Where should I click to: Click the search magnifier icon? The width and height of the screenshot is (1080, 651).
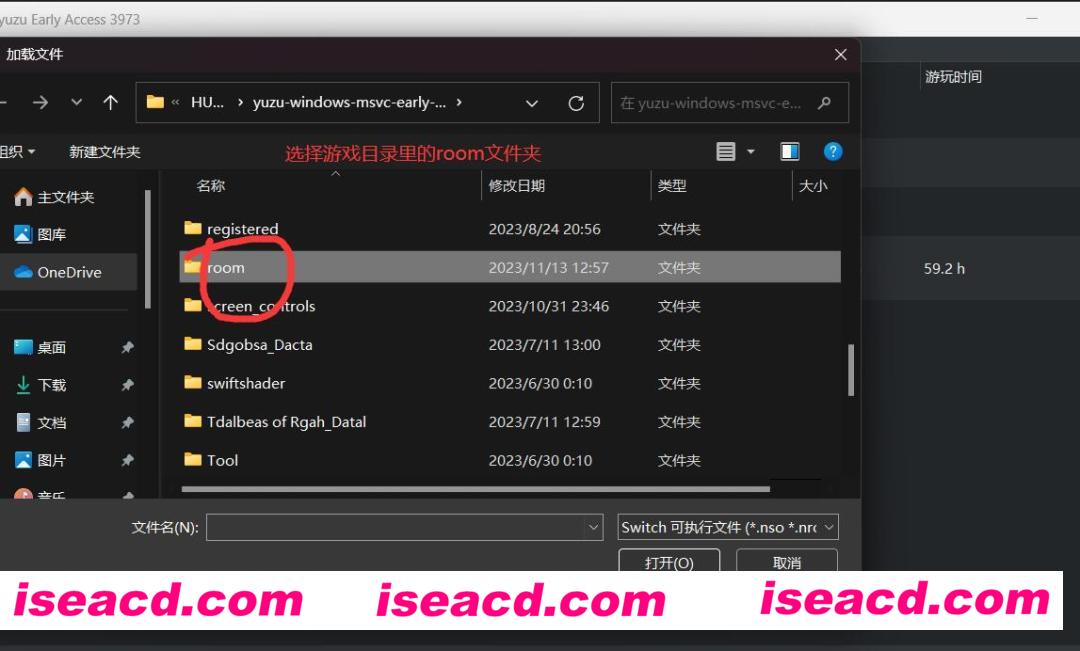824,103
